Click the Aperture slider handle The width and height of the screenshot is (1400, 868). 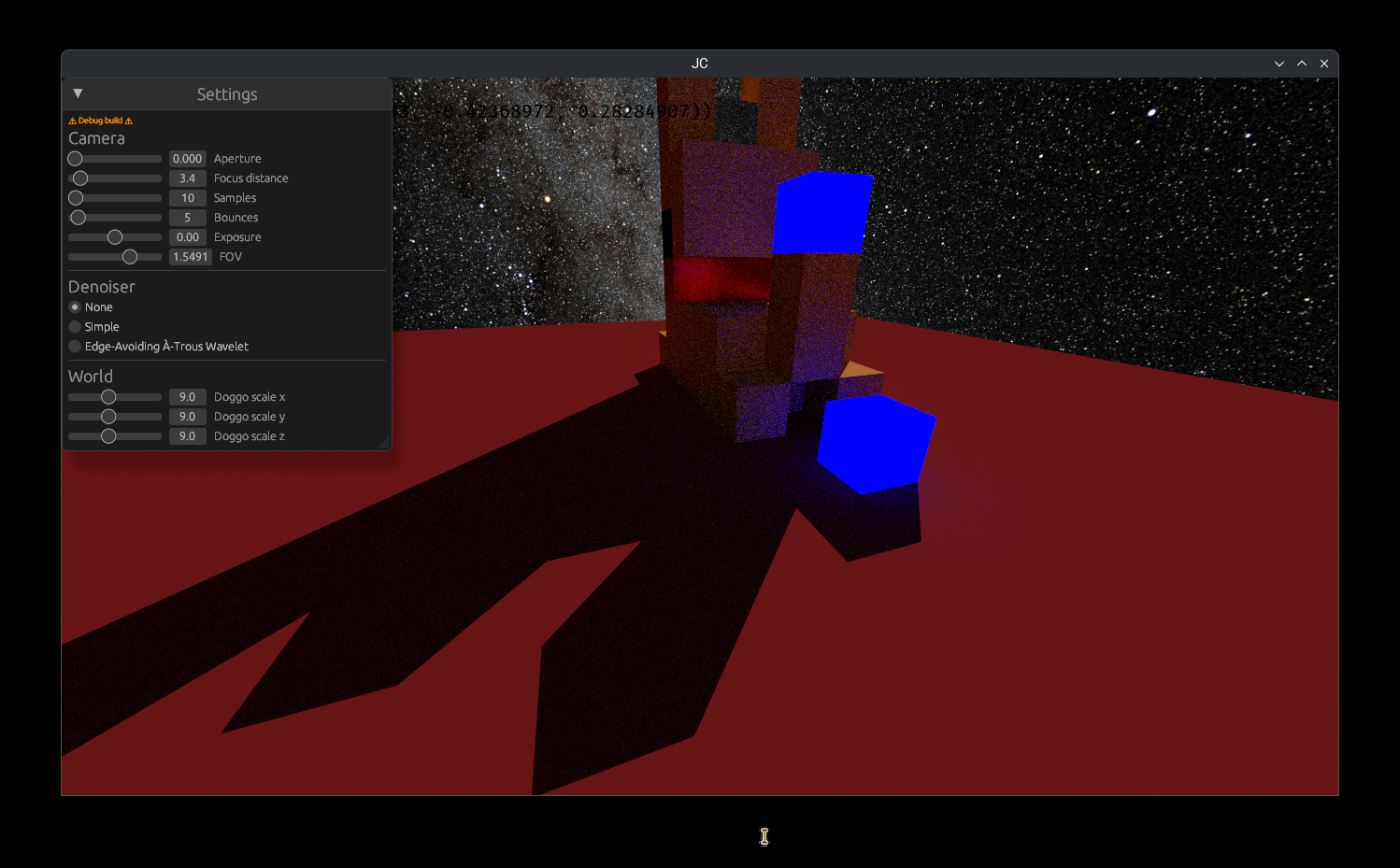point(76,159)
